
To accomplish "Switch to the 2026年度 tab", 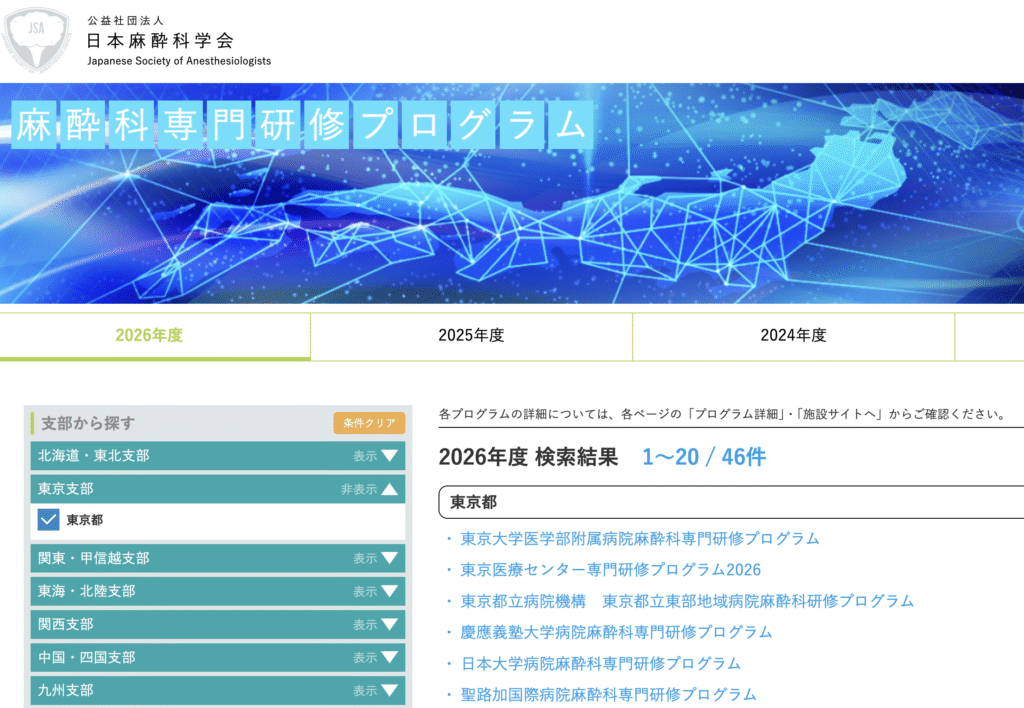I will [x=149, y=336].
